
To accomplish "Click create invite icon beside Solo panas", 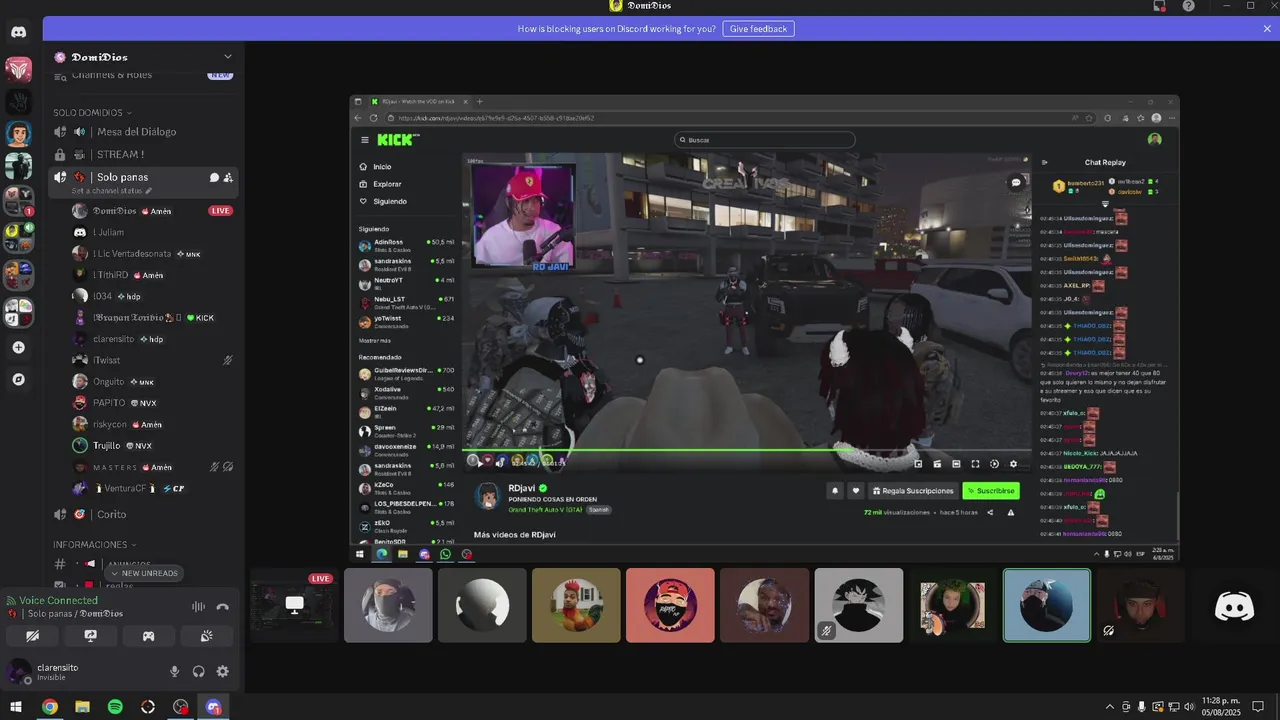I will coord(228,177).
